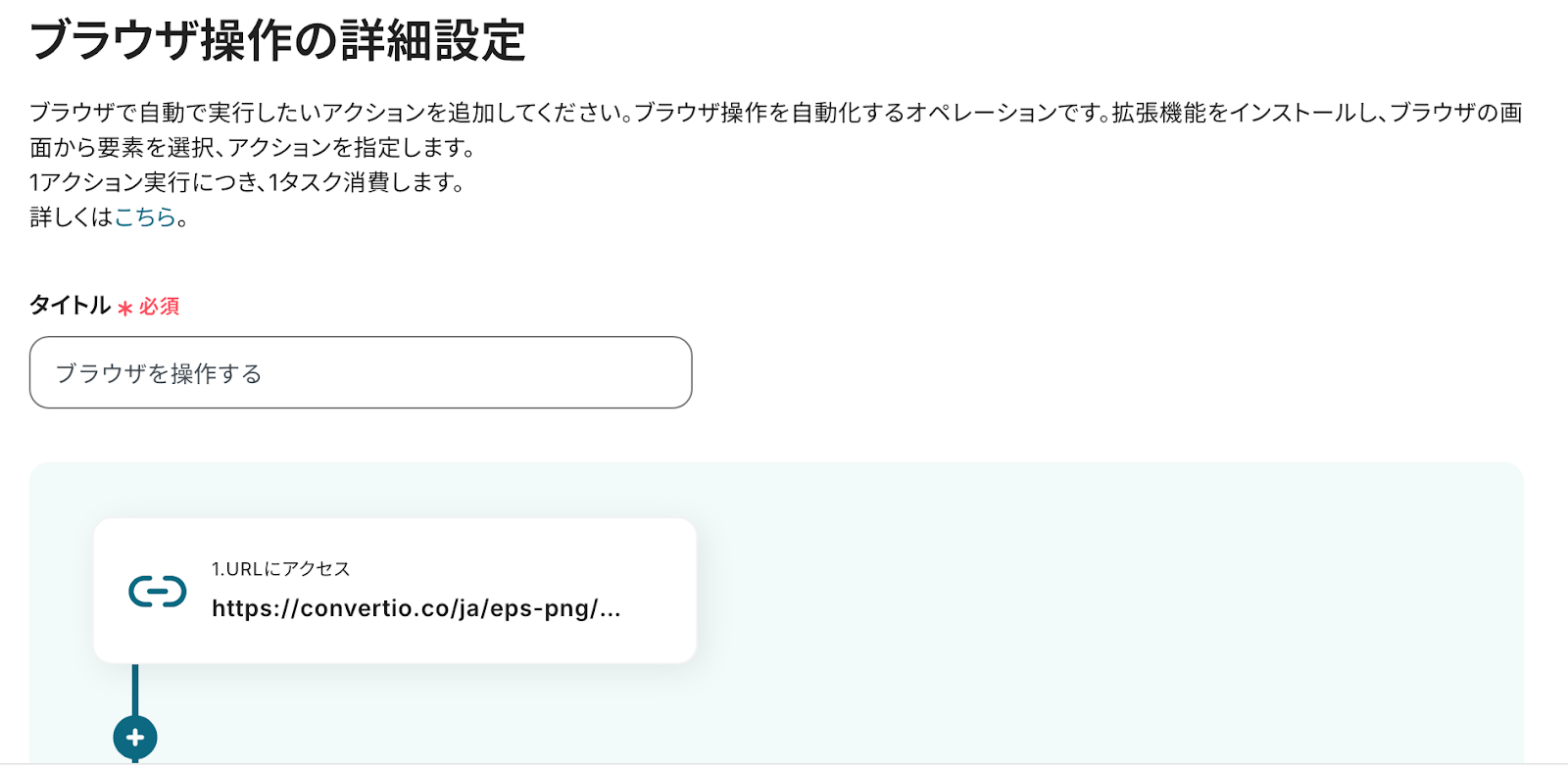Open the 1.URLにアクセス step card
1568x768 pixels.
[x=395, y=591]
